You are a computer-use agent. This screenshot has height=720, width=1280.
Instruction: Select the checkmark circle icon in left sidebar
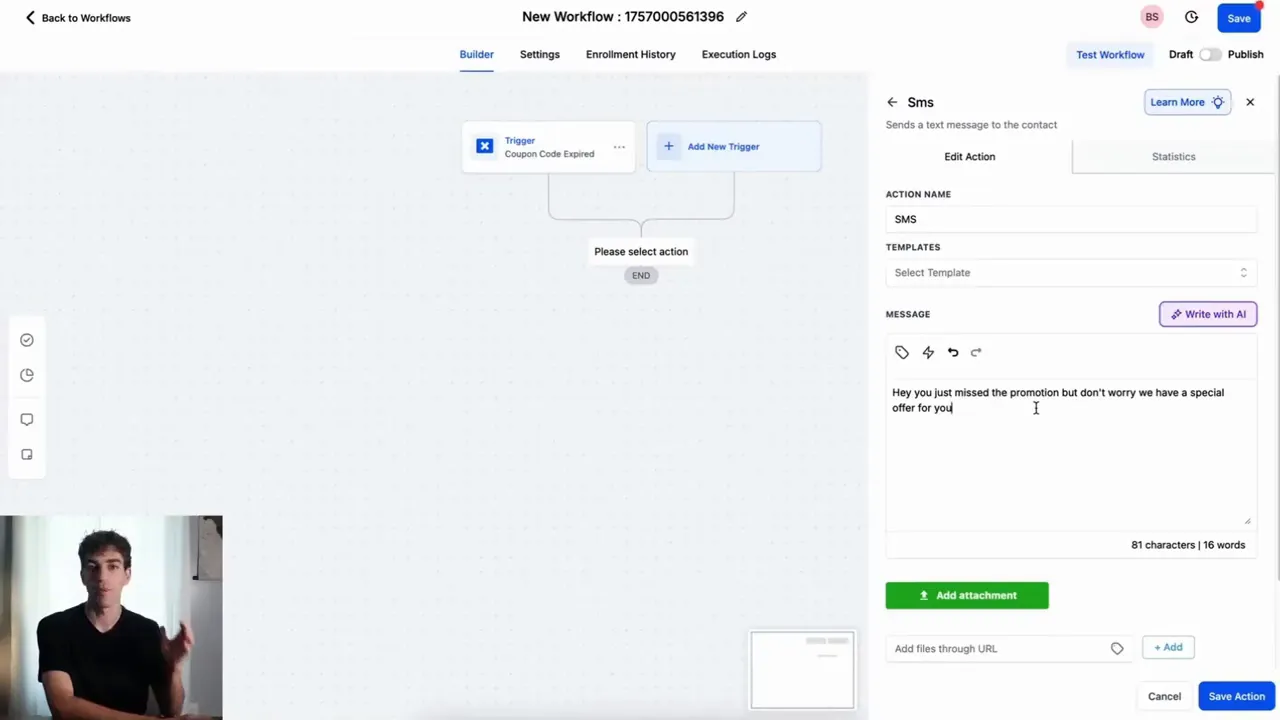27,340
